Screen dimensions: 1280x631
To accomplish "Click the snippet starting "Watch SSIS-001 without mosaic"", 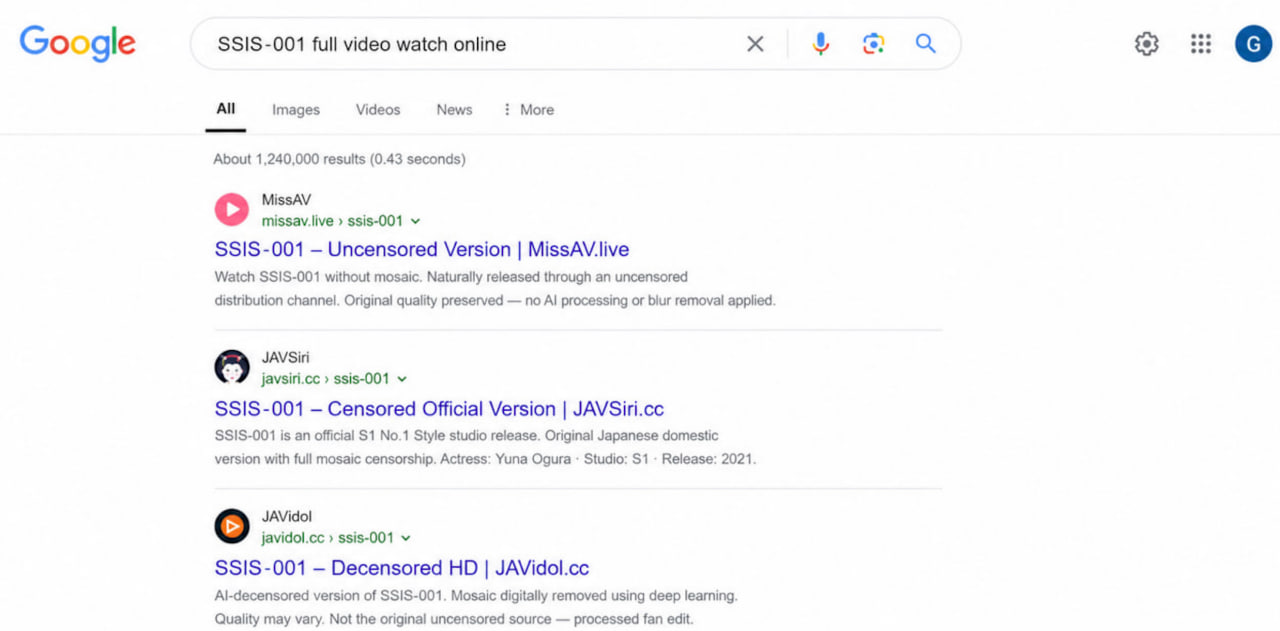I will [x=451, y=277].
